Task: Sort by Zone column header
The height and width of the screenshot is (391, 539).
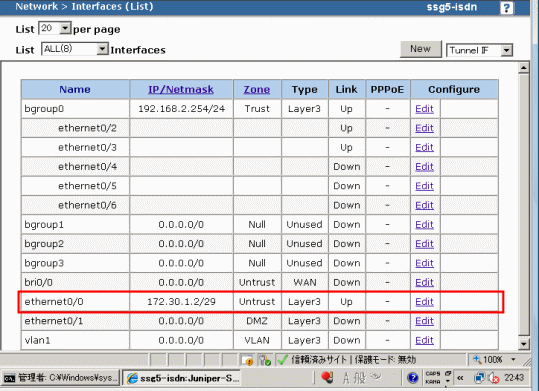Action: tap(257, 89)
